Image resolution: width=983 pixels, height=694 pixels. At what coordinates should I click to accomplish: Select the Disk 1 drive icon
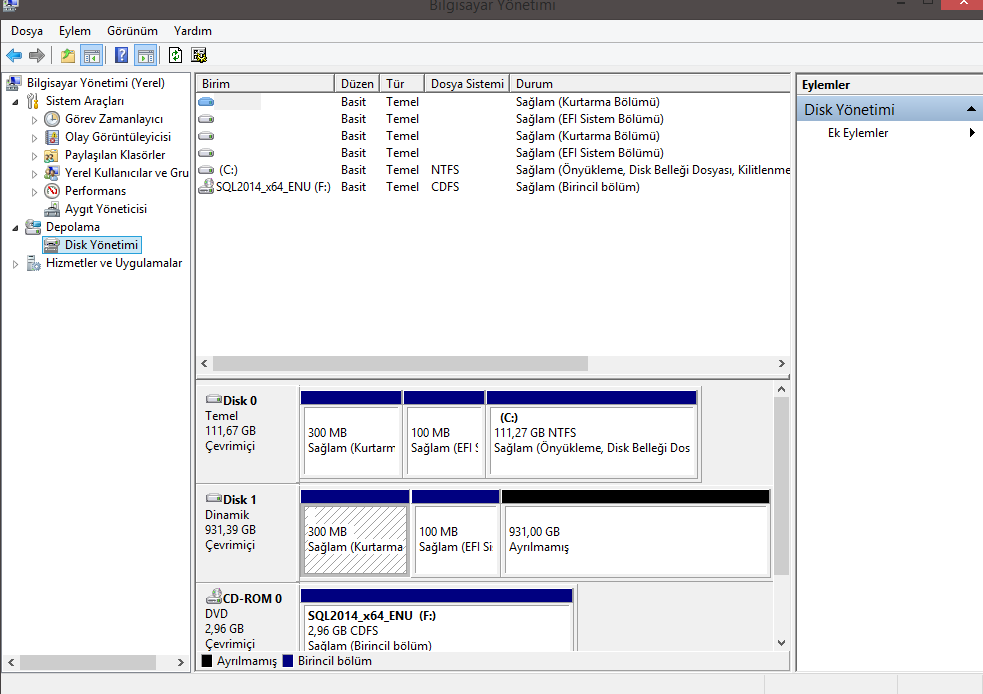click(x=214, y=499)
